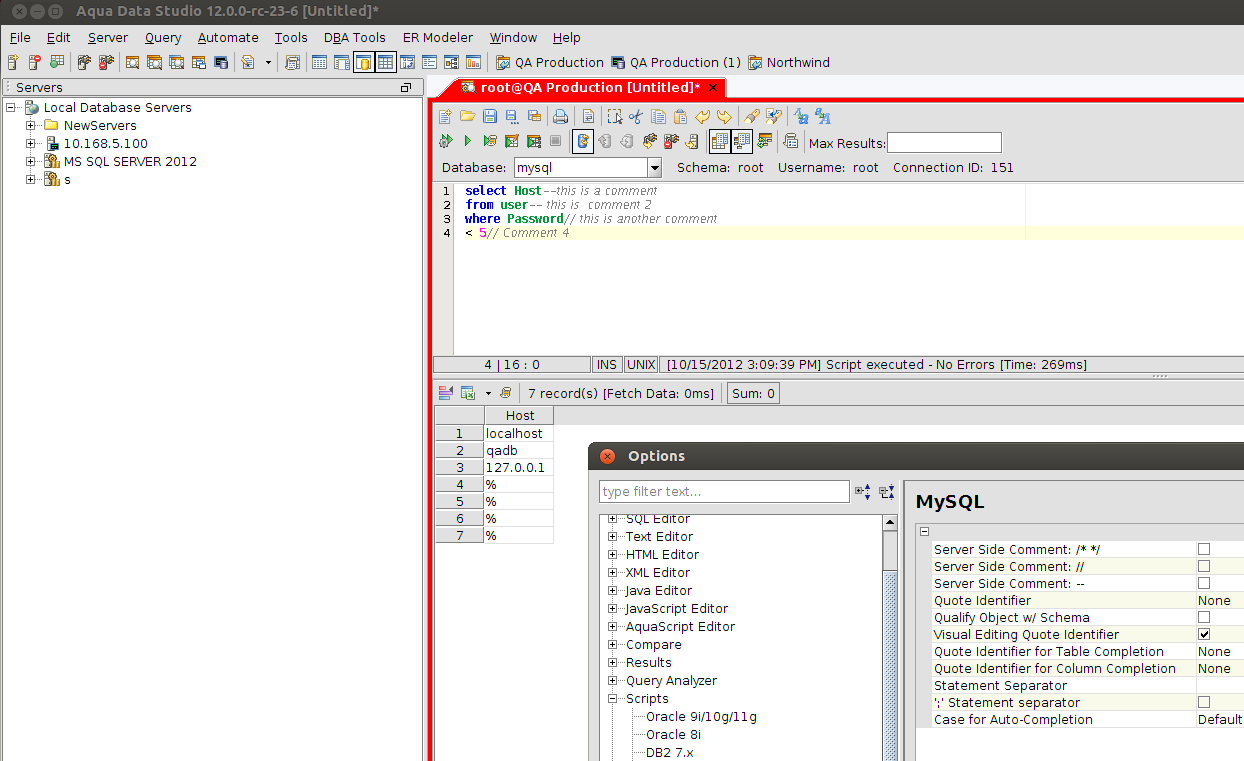1244x761 pixels.
Task: Click the Redo arrow icon
Action: pyautogui.click(x=724, y=116)
